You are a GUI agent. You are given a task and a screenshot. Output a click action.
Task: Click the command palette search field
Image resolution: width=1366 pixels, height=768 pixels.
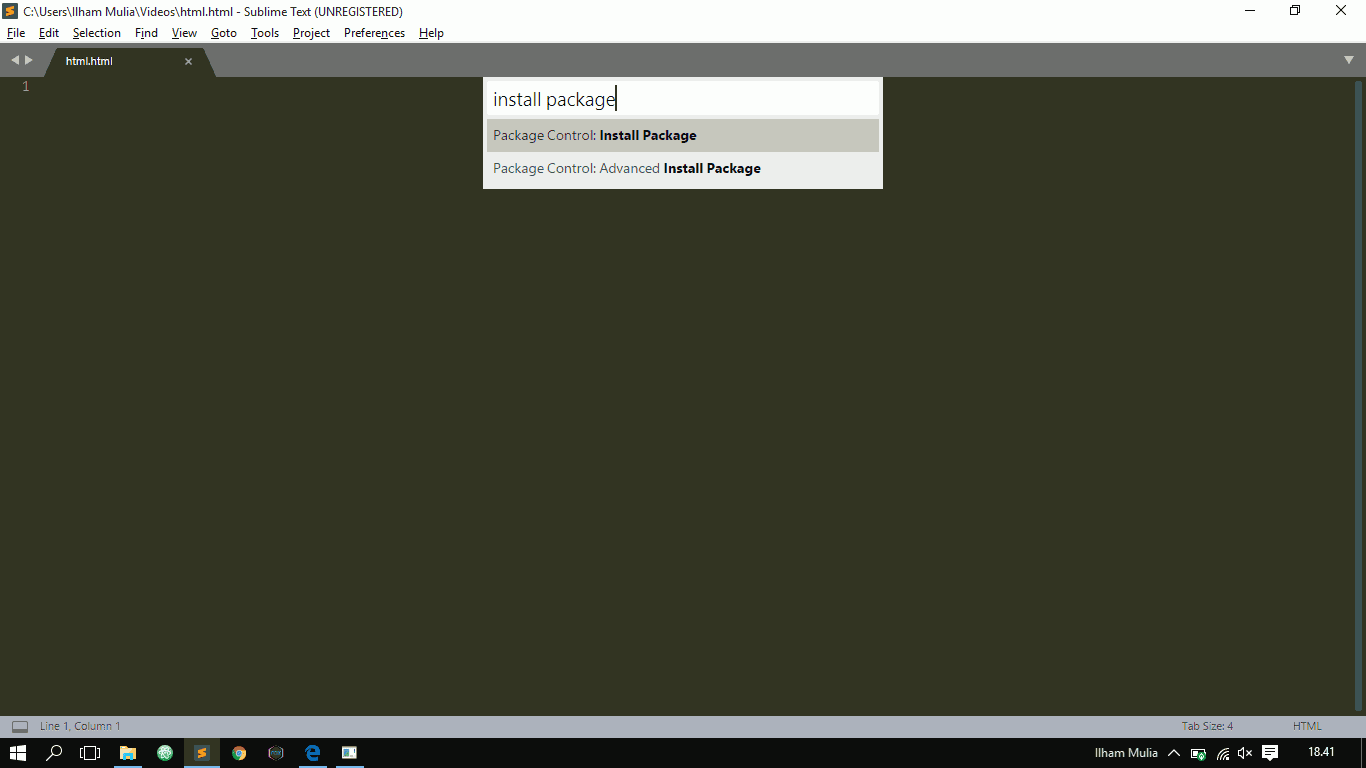tap(683, 99)
